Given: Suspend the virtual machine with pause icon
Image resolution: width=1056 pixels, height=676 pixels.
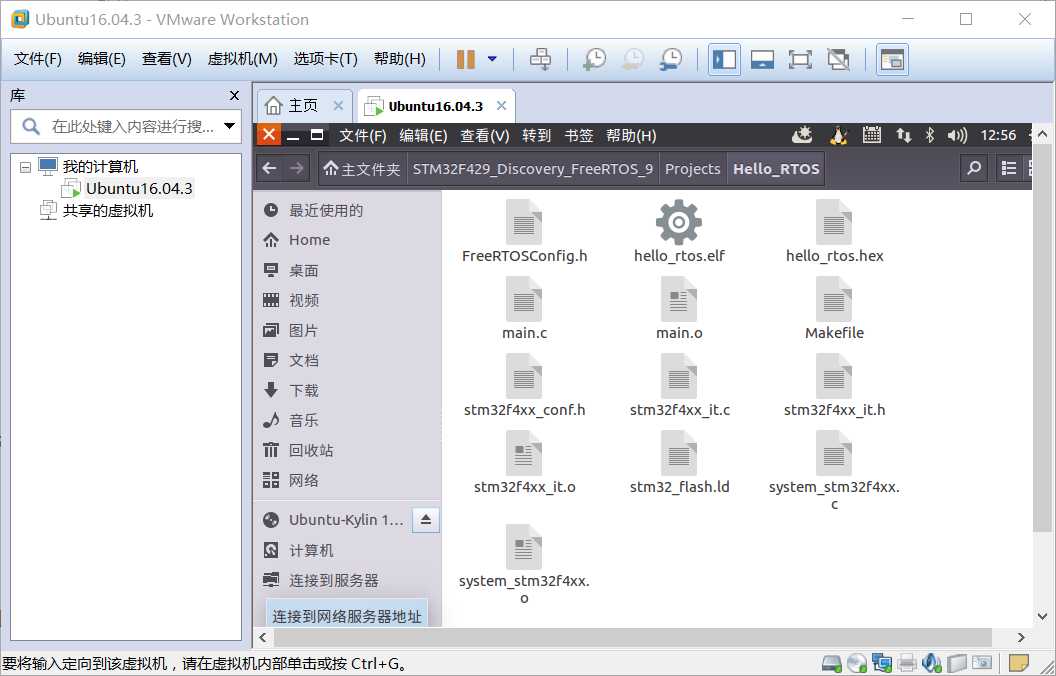Looking at the screenshot, I should [465, 59].
